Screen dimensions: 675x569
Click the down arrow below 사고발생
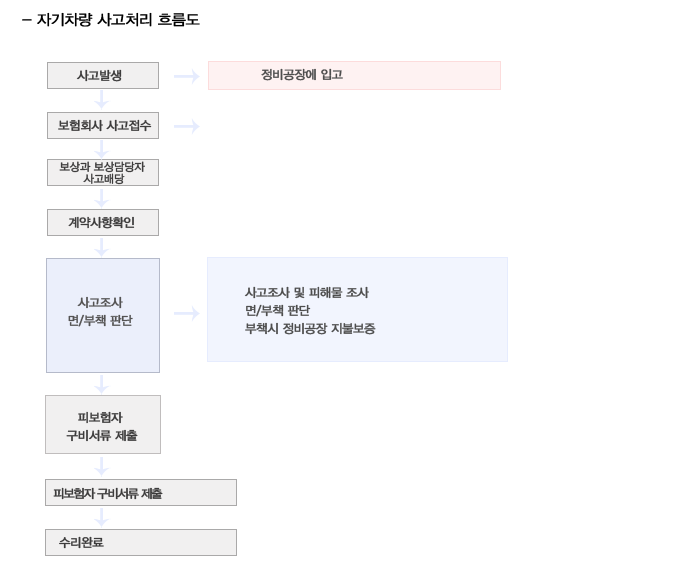coord(102,100)
